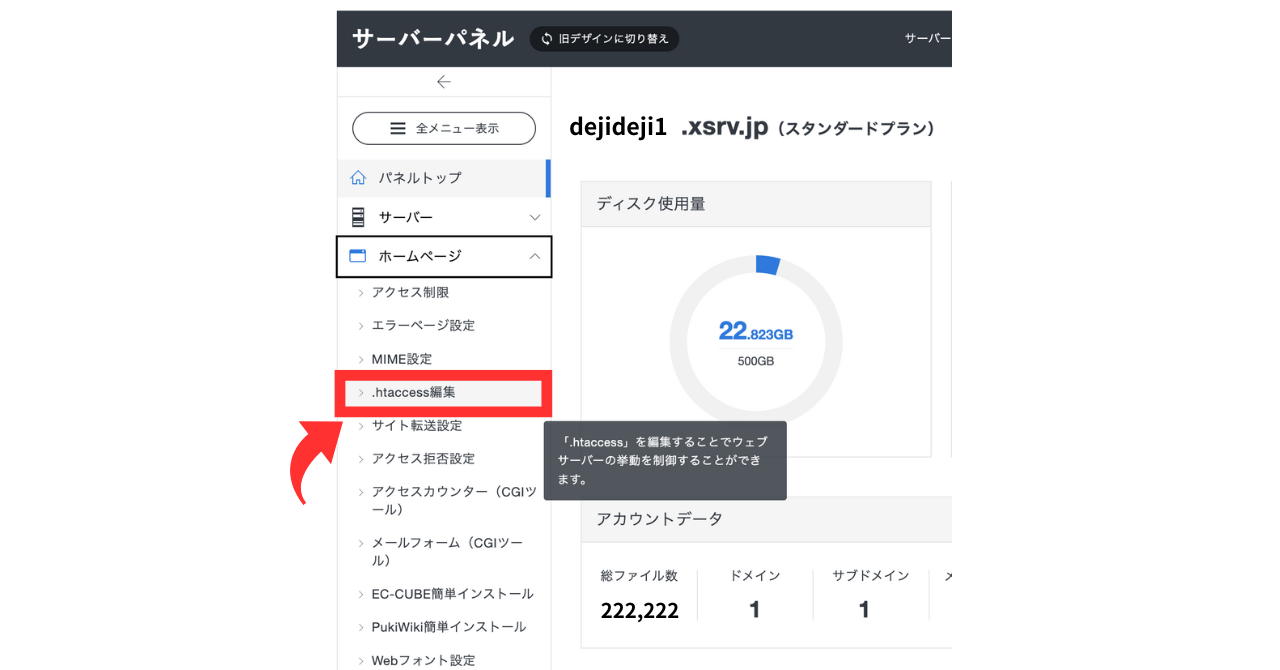This screenshot has height=670, width=1280.
Task: Select エラーページ設定 in sidebar
Action: (x=423, y=325)
